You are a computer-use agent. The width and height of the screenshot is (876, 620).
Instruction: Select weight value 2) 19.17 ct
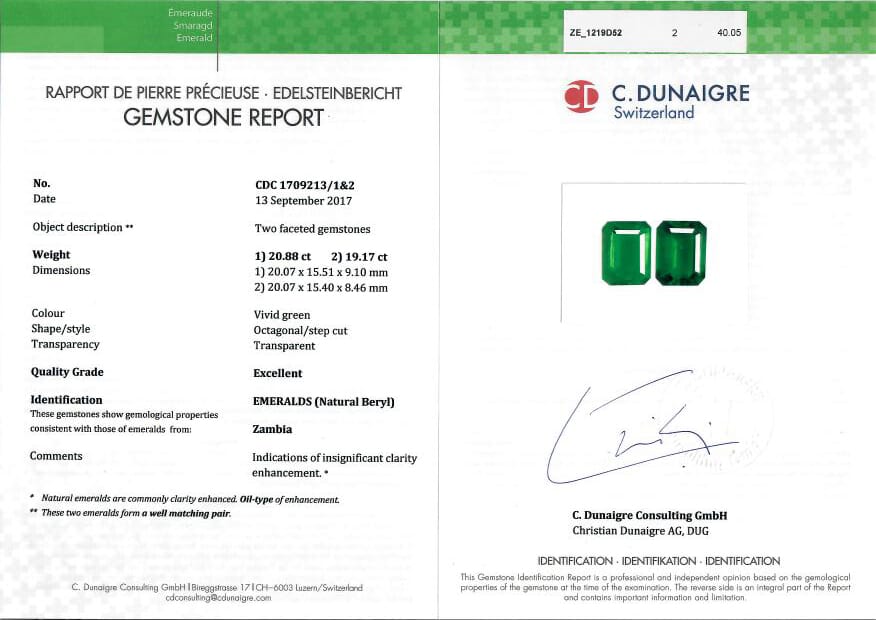click(359, 257)
